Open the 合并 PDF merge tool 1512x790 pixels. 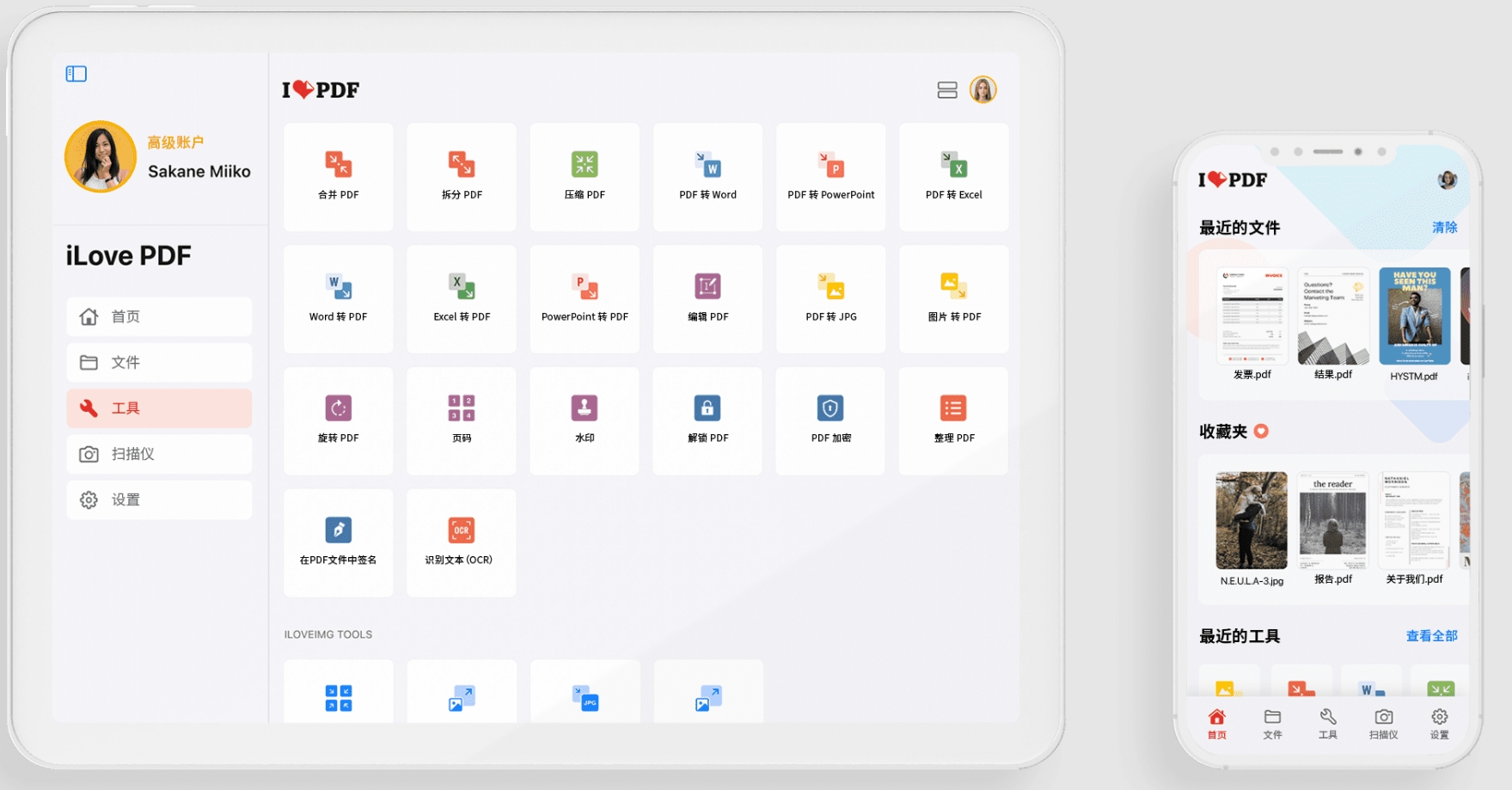pos(338,176)
